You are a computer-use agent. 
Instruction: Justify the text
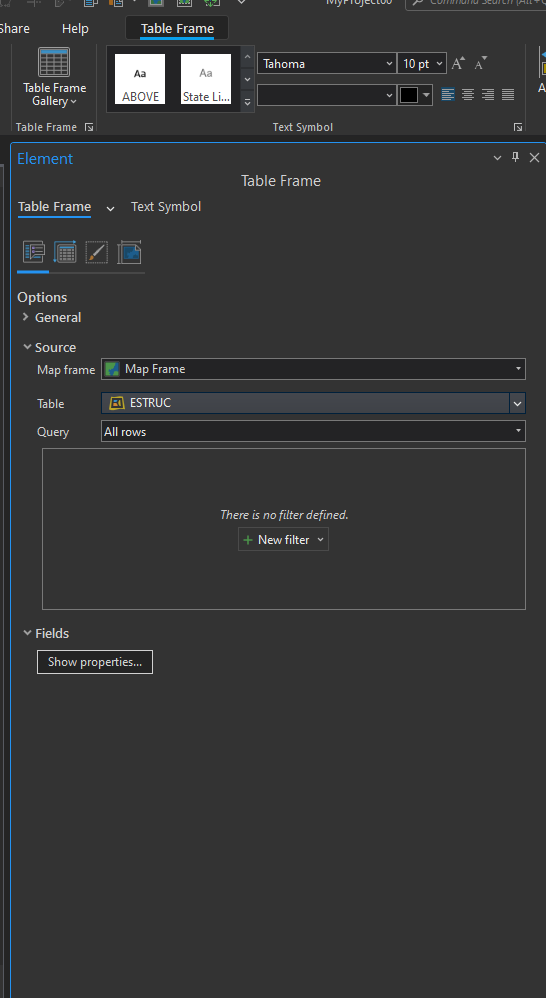(508, 95)
